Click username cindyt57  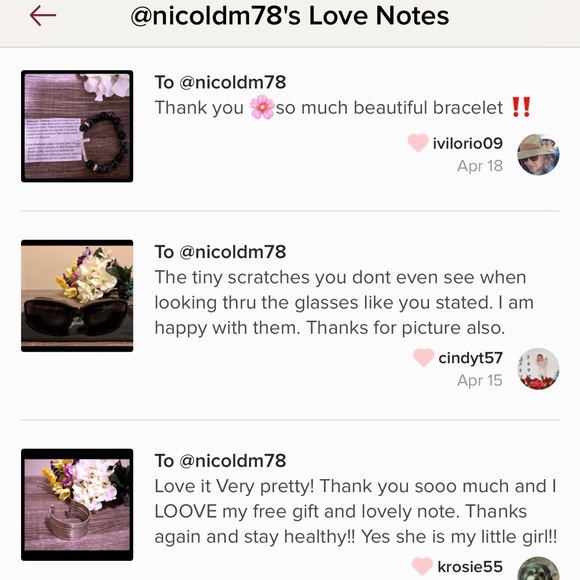(x=471, y=358)
